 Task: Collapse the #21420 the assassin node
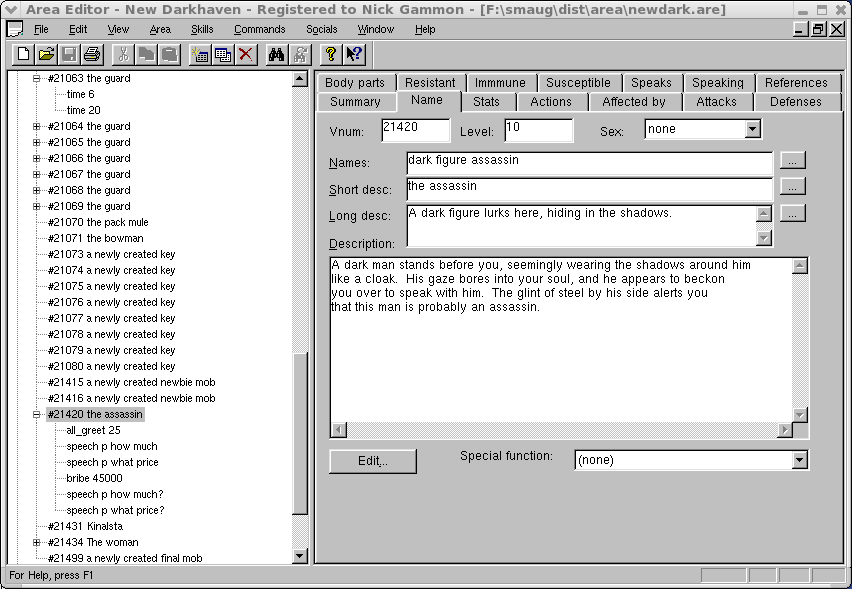(36, 415)
